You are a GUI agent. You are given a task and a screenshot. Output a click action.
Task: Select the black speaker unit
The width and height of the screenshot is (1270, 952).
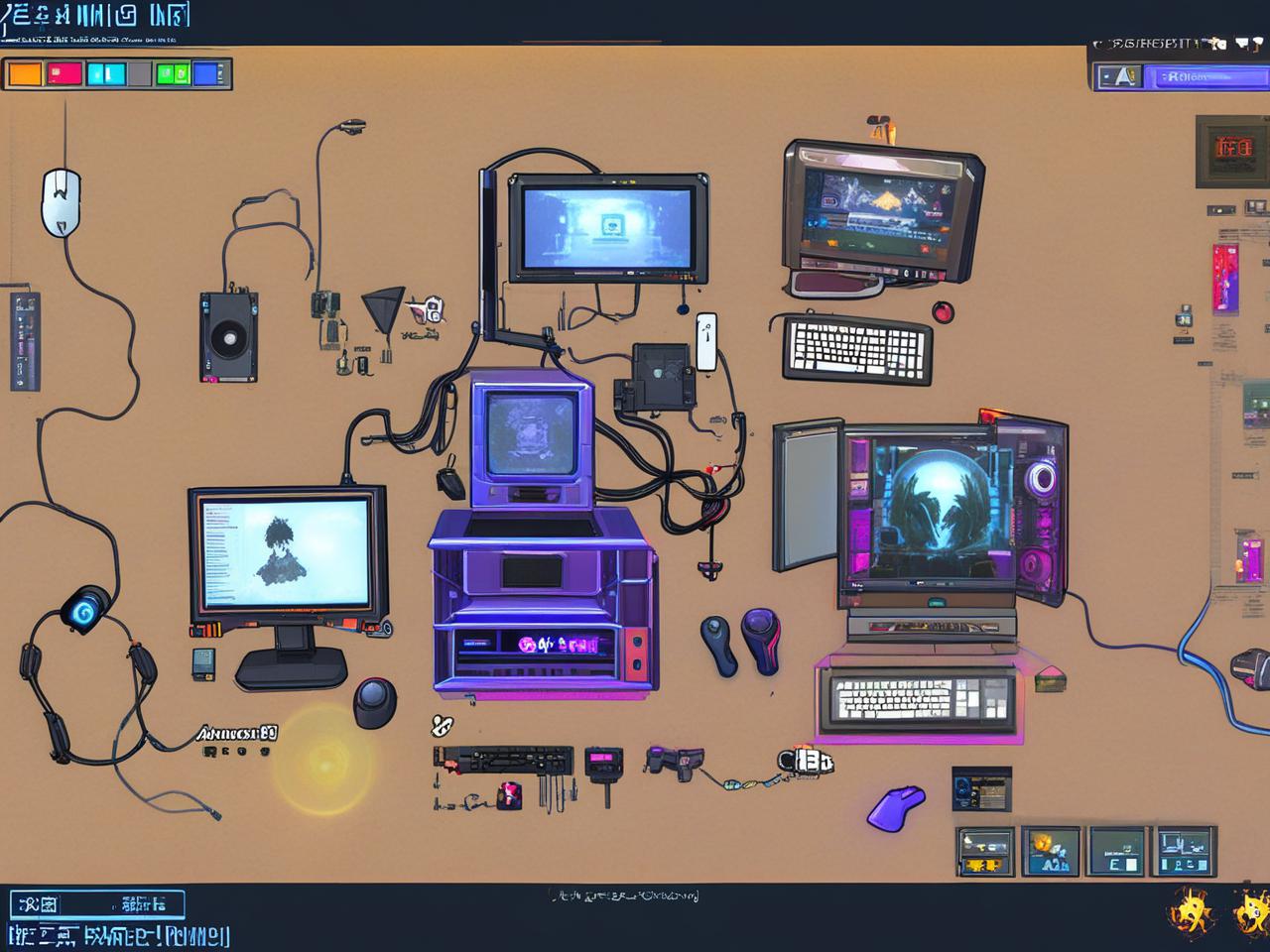click(228, 337)
